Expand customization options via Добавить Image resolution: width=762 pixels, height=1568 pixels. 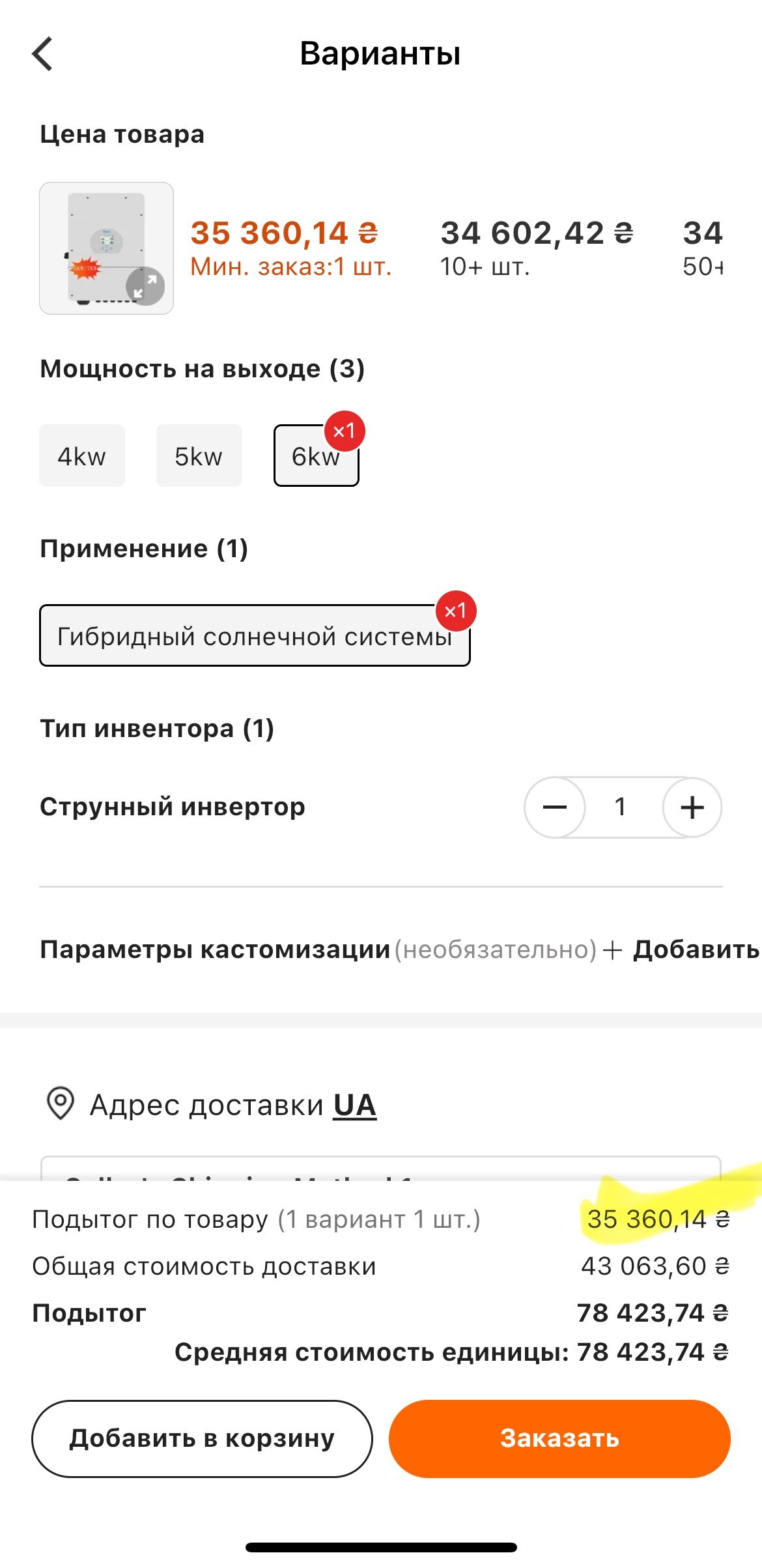pos(696,950)
